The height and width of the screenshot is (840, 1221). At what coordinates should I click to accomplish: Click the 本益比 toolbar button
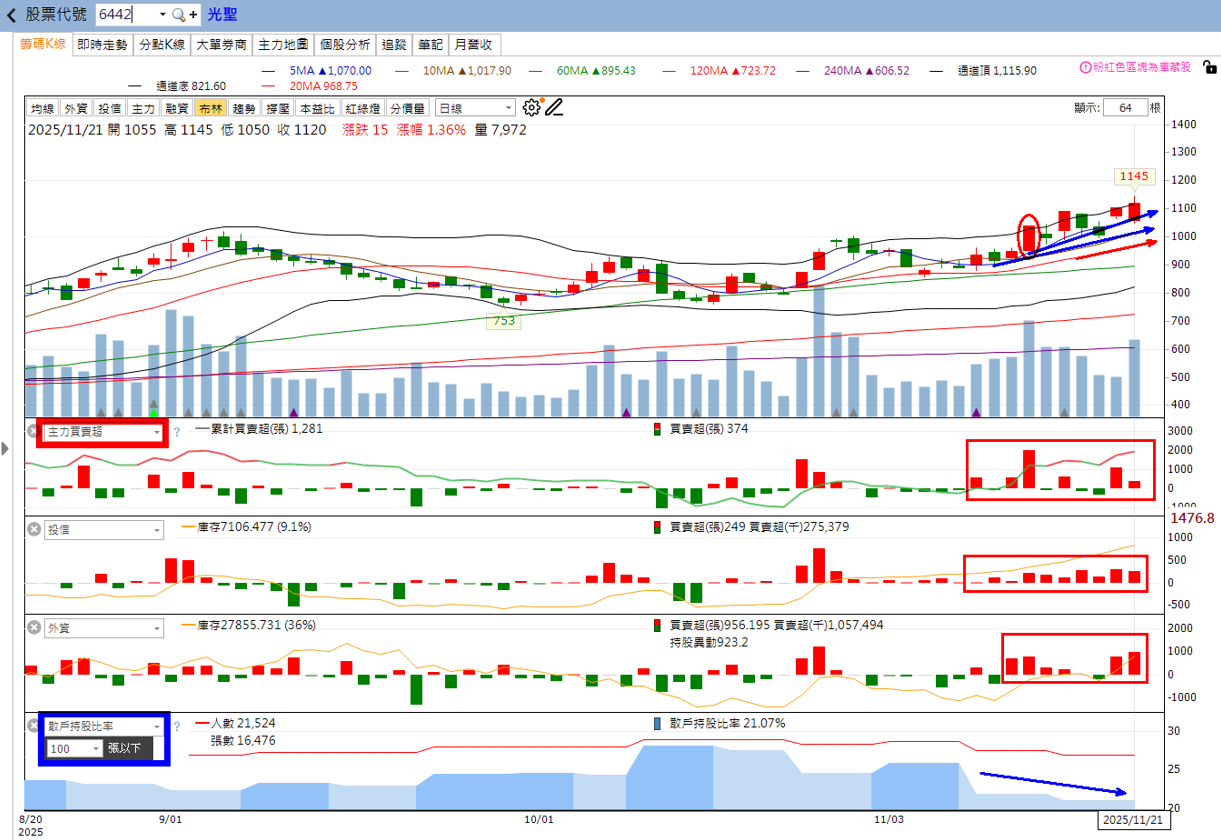[x=317, y=107]
